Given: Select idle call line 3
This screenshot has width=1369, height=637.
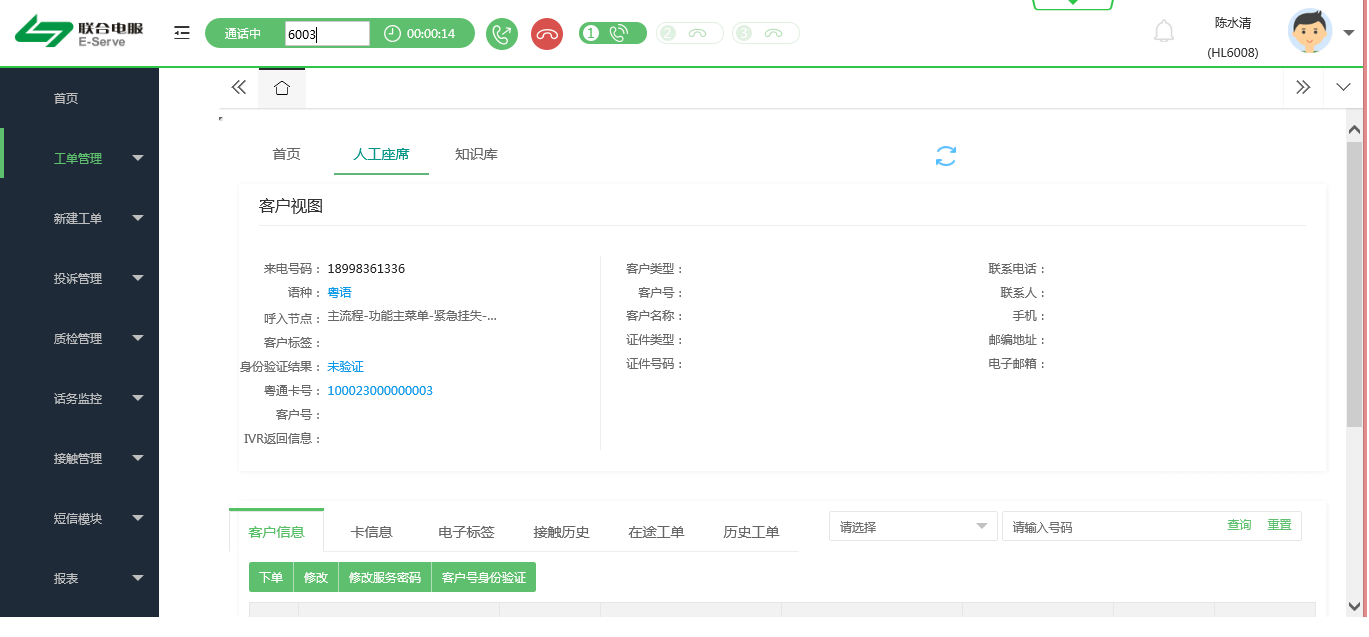Looking at the screenshot, I should click(x=765, y=33).
